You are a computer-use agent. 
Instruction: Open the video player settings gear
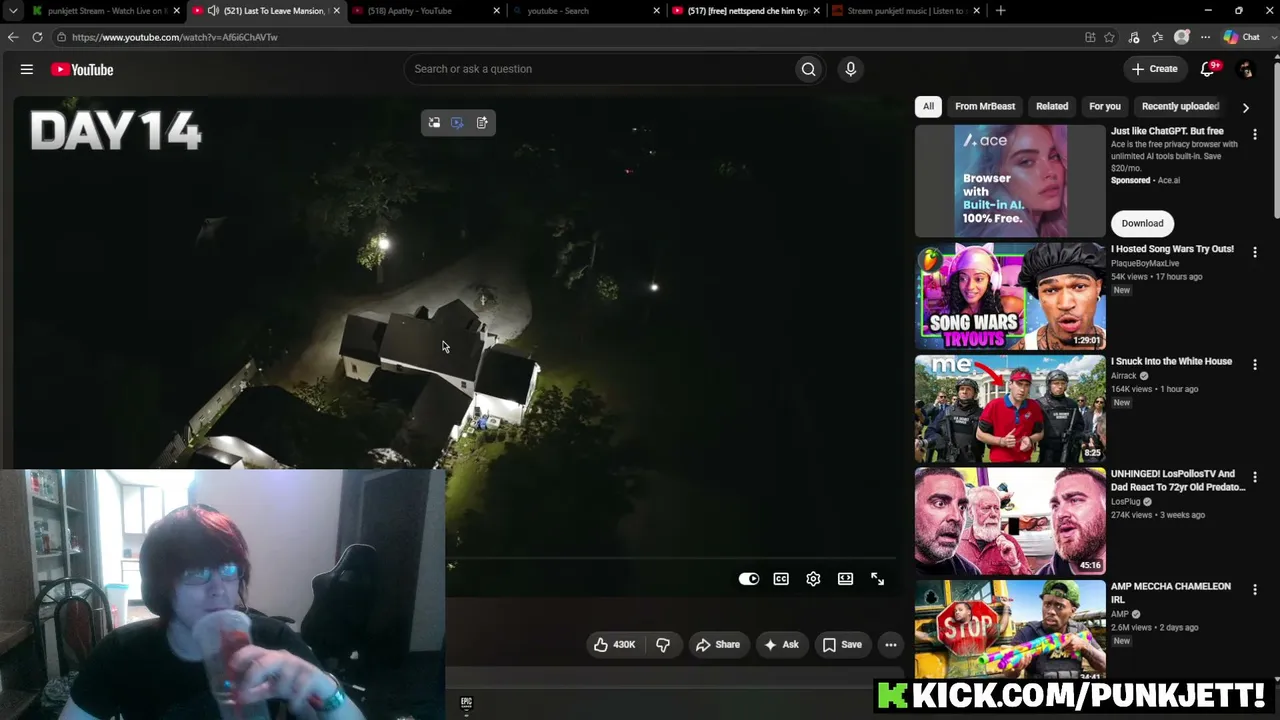(813, 579)
